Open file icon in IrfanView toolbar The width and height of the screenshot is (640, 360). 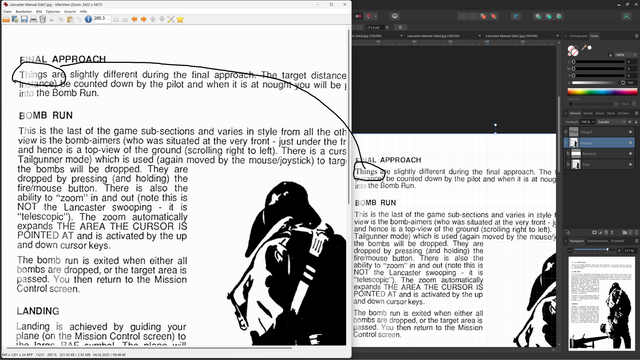6,19
